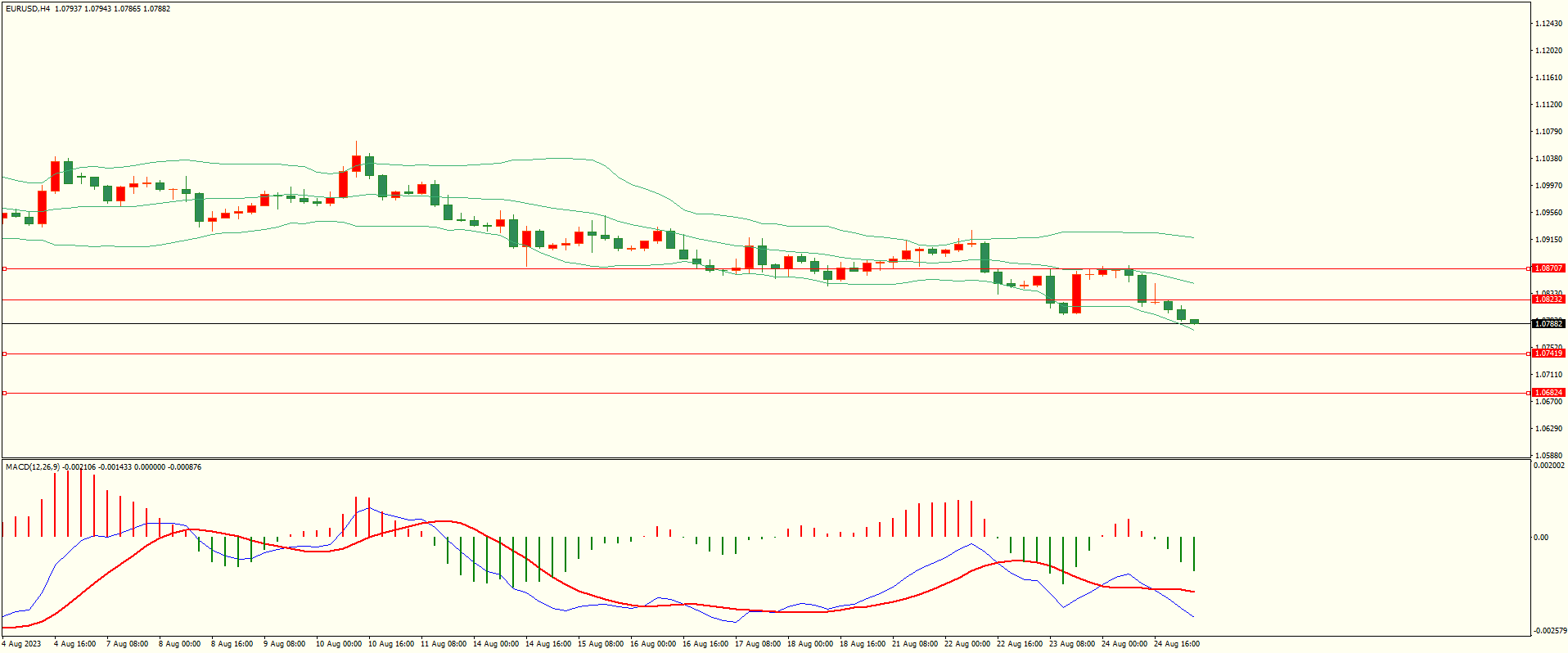Click the 10 Aug 00:00 time label
The height and width of the screenshot is (653, 1568).
pos(339,644)
